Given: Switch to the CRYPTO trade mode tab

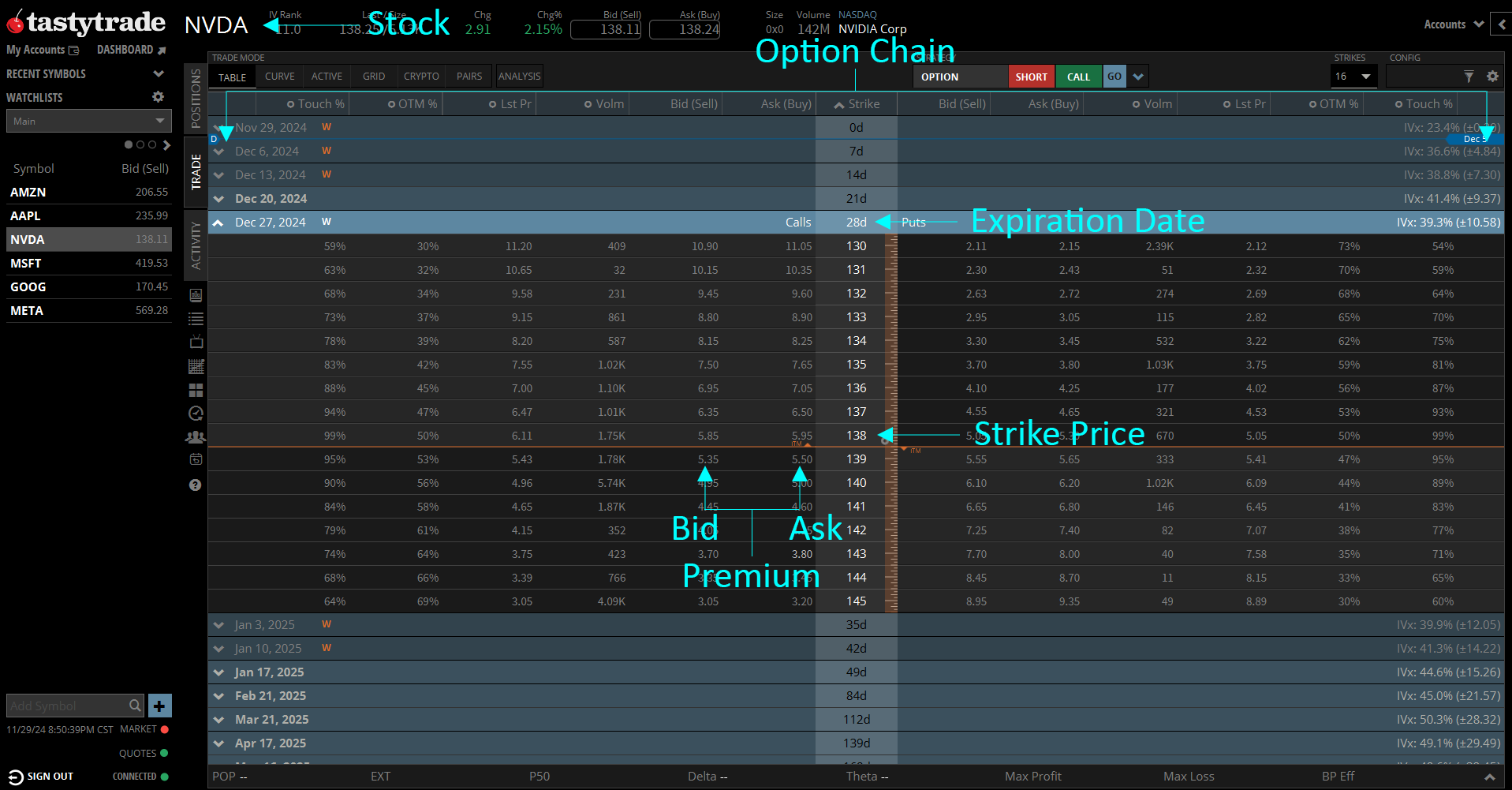Looking at the screenshot, I should [421, 77].
